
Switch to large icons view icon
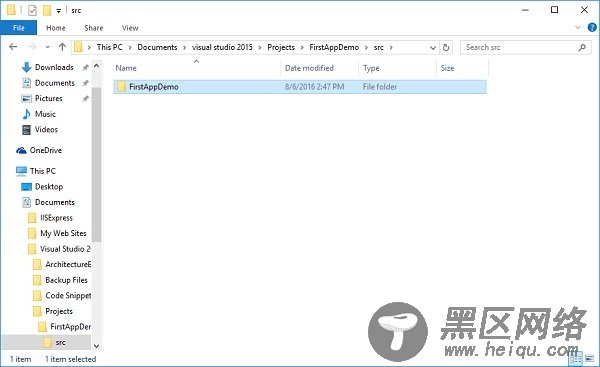(590, 359)
